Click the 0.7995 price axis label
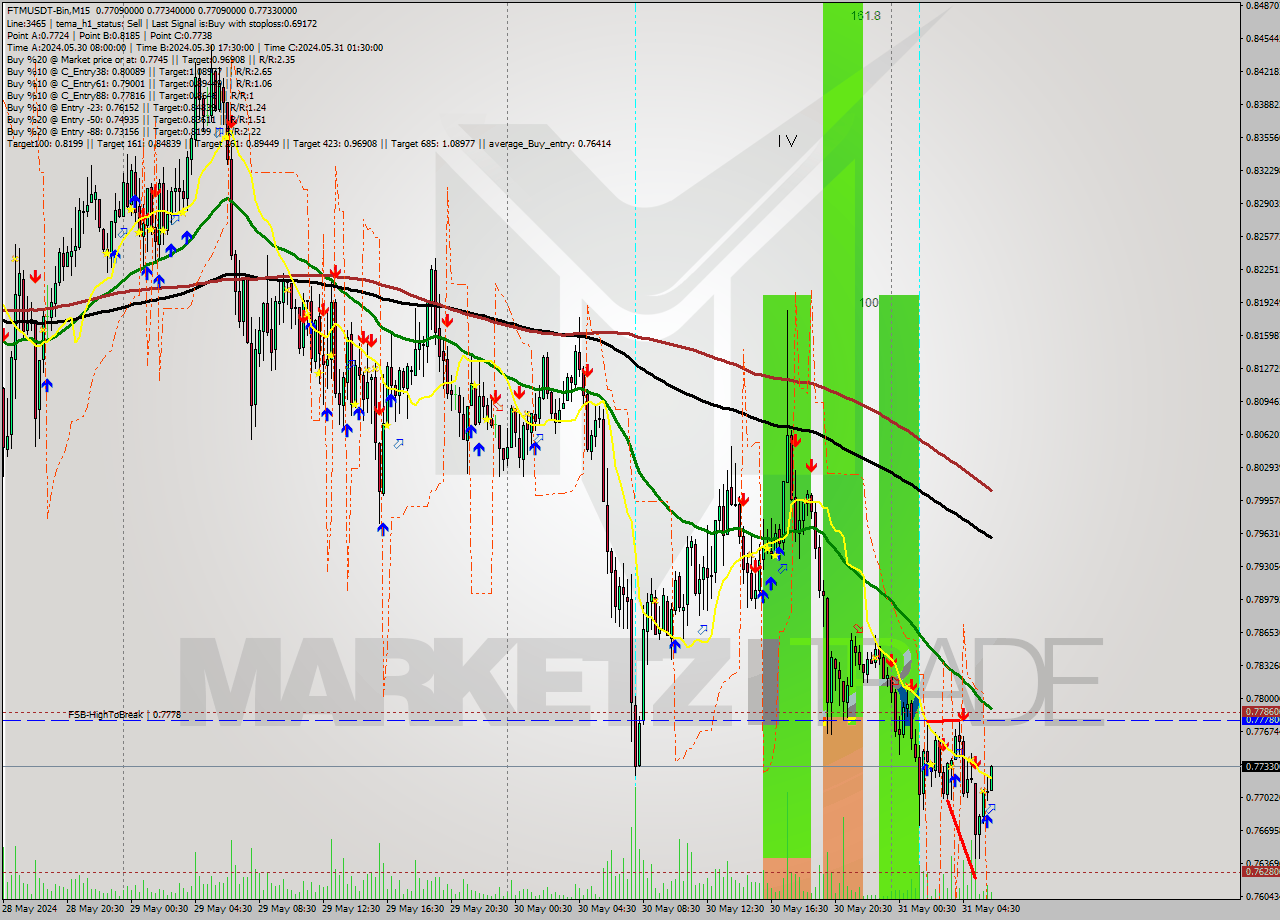The width and height of the screenshot is (1280, 920). pos(1262,500)
